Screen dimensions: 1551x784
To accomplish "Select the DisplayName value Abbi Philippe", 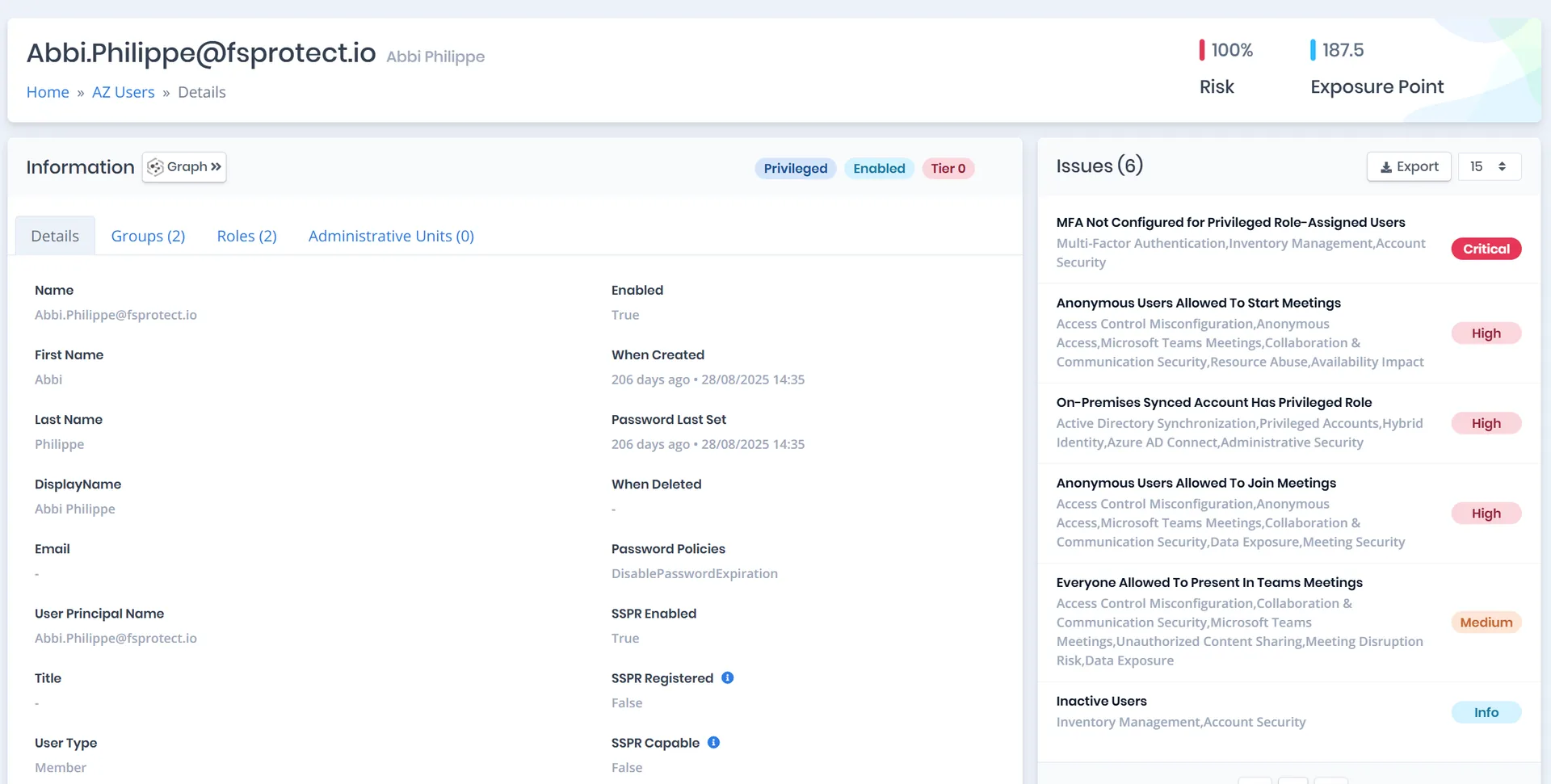I will click(75, 509).
